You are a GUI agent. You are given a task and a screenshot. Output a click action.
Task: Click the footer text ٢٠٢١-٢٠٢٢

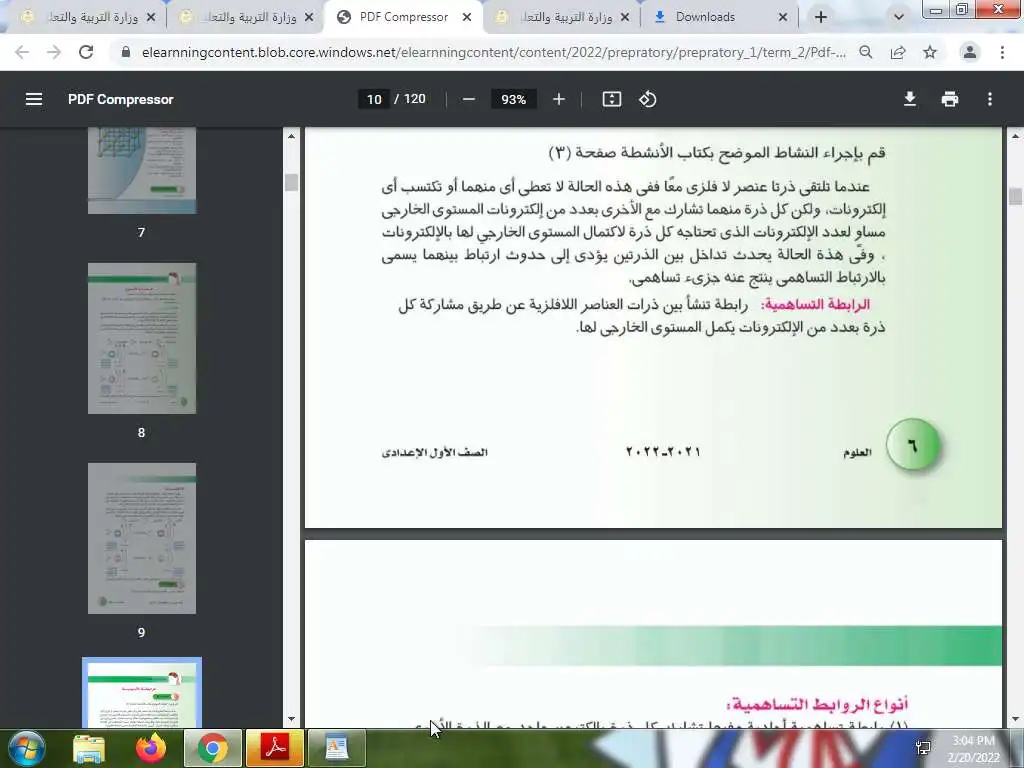(663, 452)
